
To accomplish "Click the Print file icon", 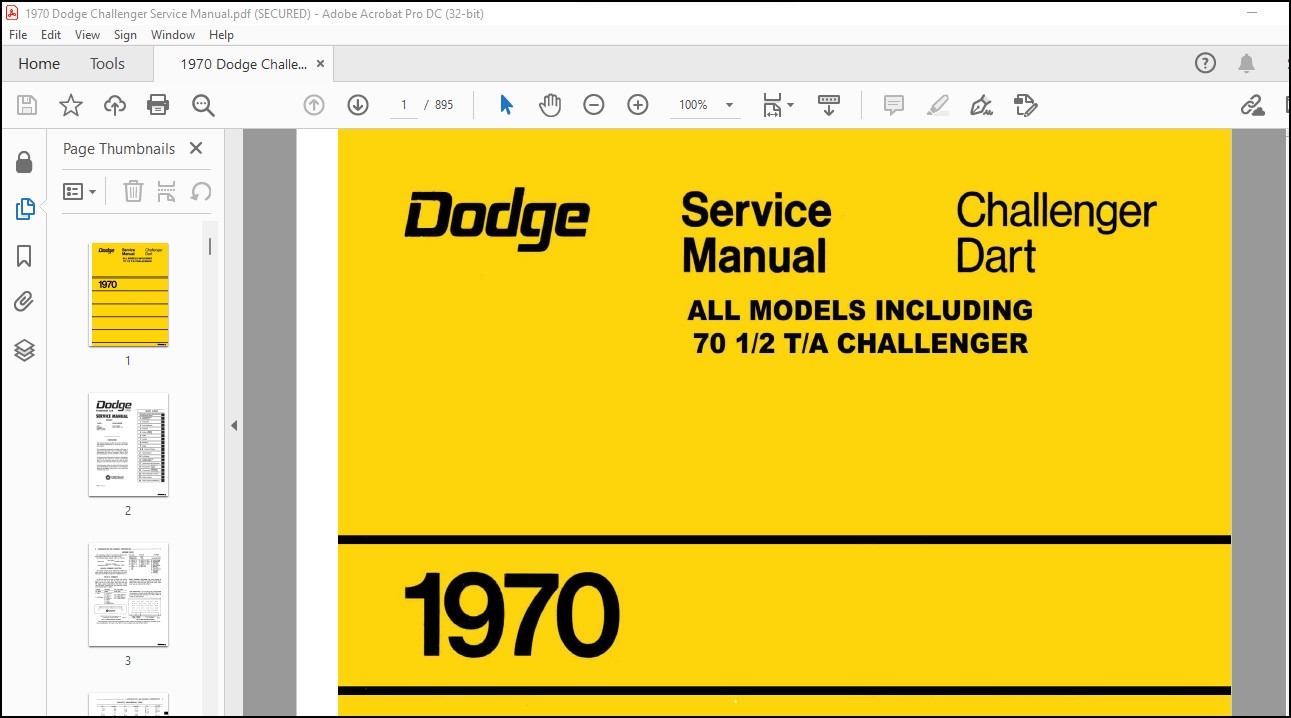I will pyautogui.click(x=158, y=105).
